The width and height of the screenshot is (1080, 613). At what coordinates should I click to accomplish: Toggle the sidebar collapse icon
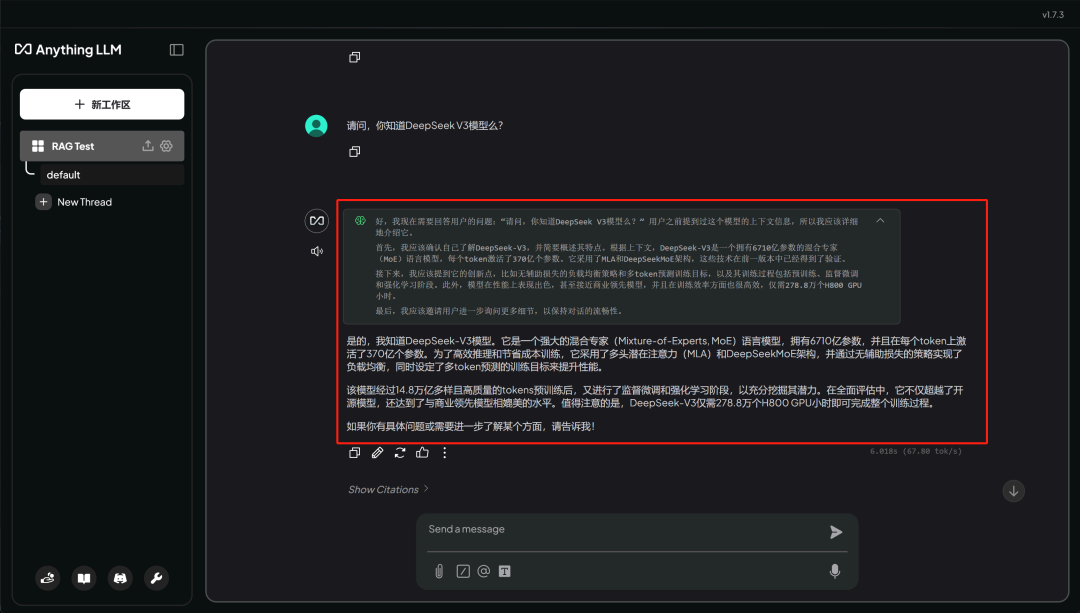176,50
